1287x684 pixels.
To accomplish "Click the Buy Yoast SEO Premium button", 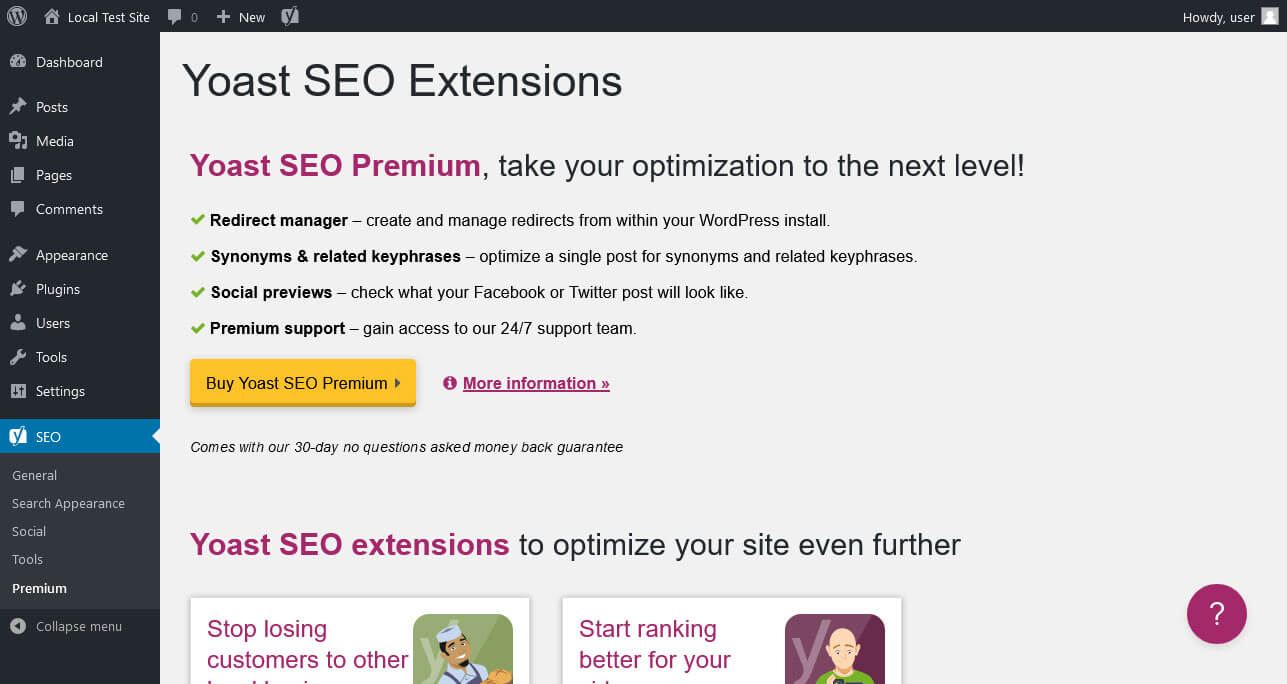I will point(302,383).
